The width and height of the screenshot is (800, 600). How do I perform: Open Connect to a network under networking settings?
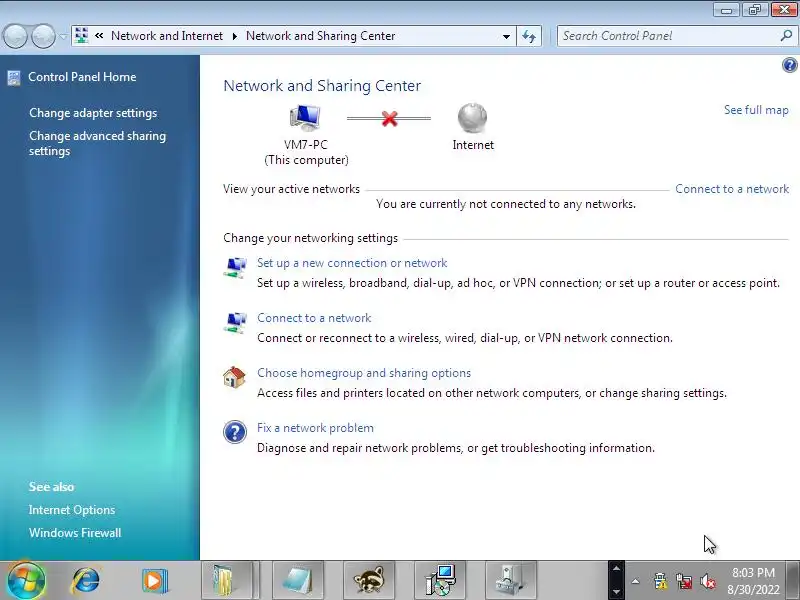tap(314, 318)
